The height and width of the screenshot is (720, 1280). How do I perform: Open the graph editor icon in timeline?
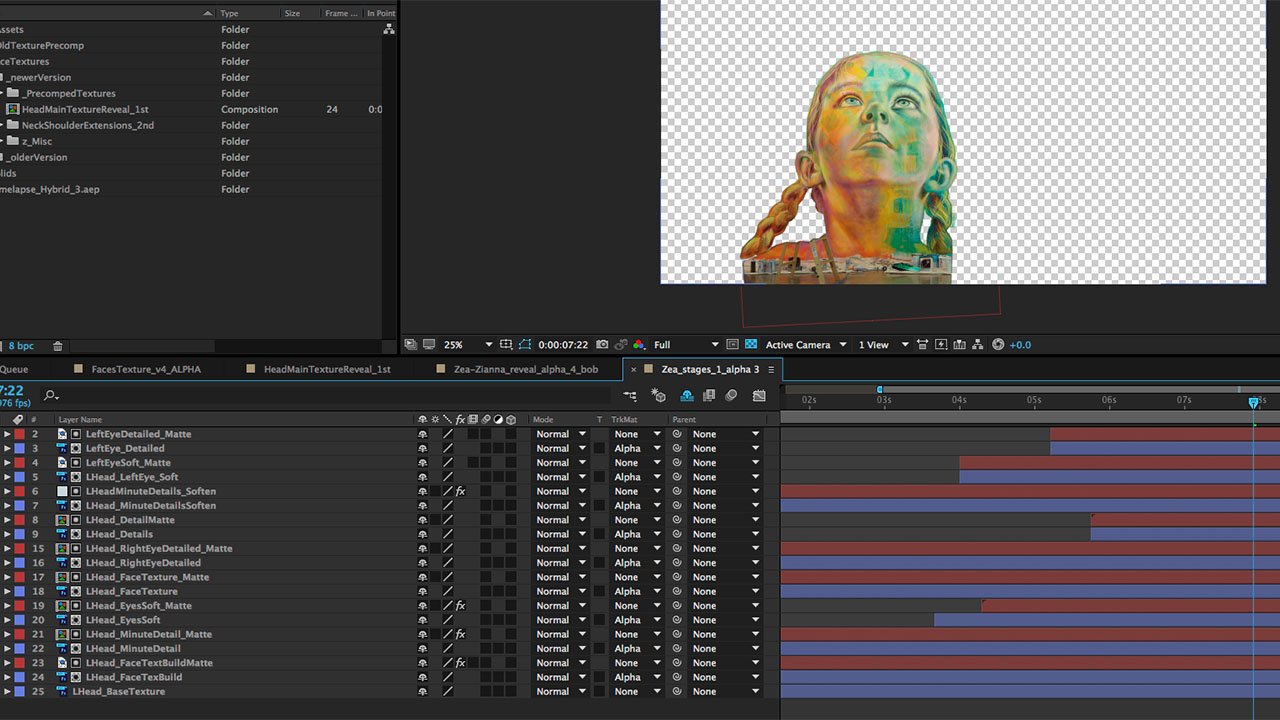point(759,396)
